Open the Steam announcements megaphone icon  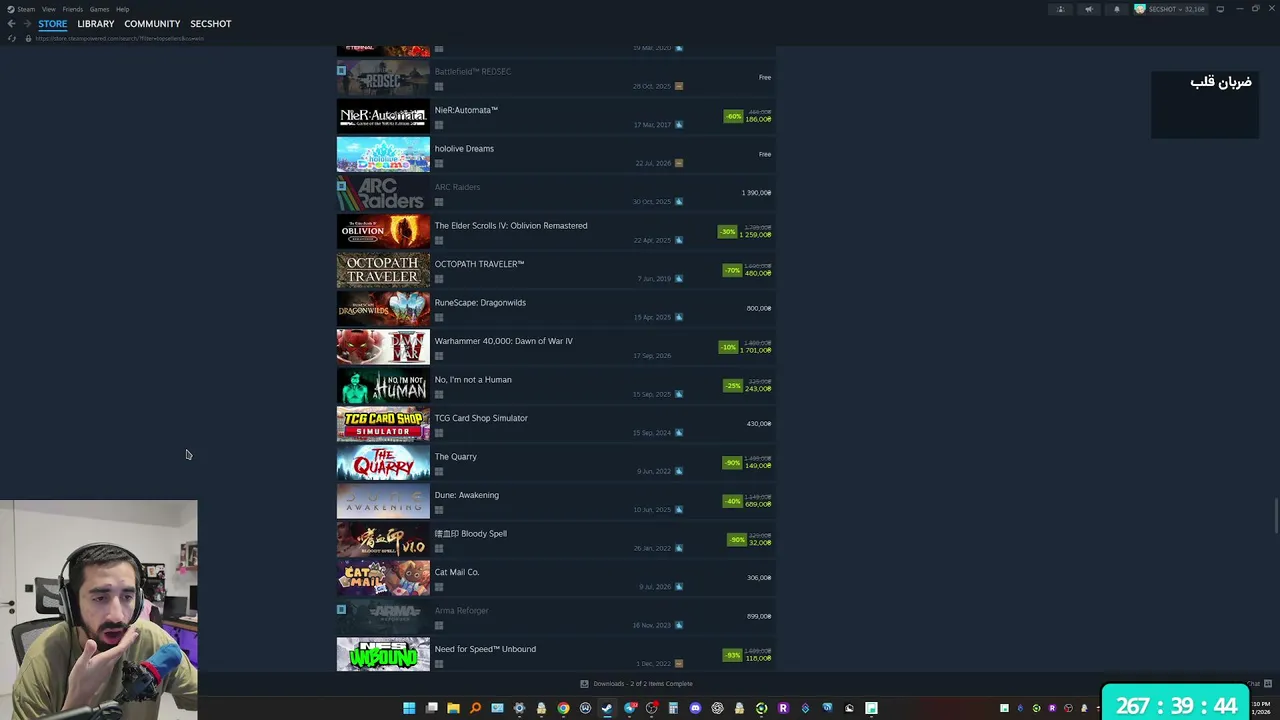[x=1089, y=9]
